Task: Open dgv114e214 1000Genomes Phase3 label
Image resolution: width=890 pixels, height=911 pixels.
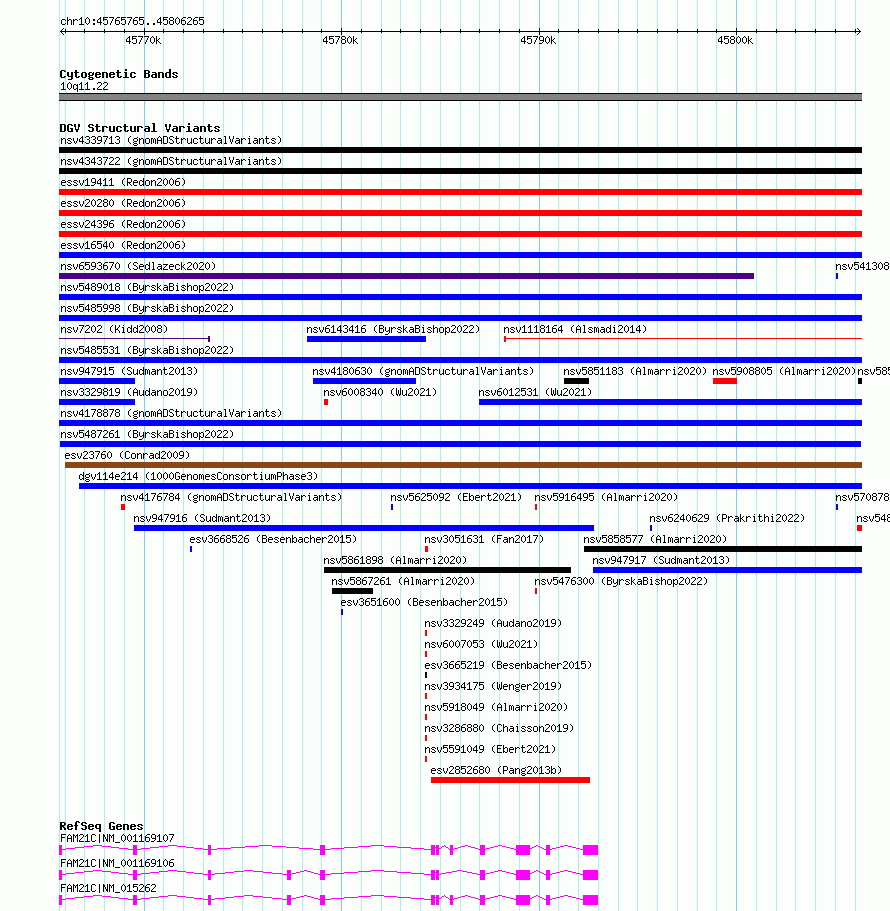Action: tap(198, 476)
